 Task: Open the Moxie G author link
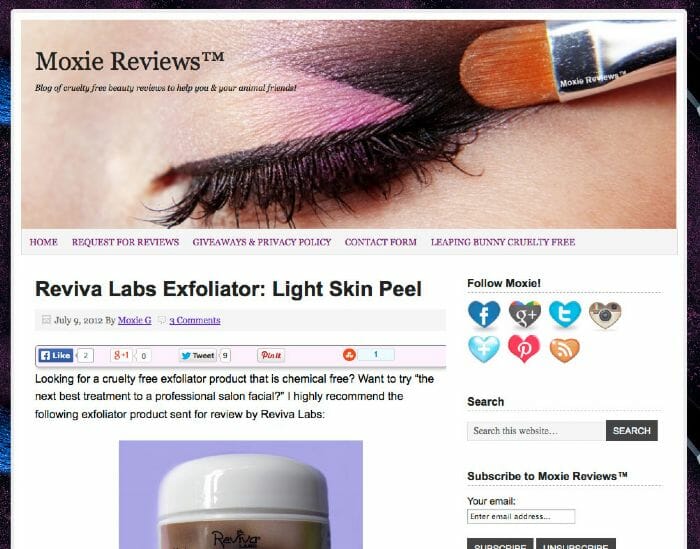click(x=134, y=320)
